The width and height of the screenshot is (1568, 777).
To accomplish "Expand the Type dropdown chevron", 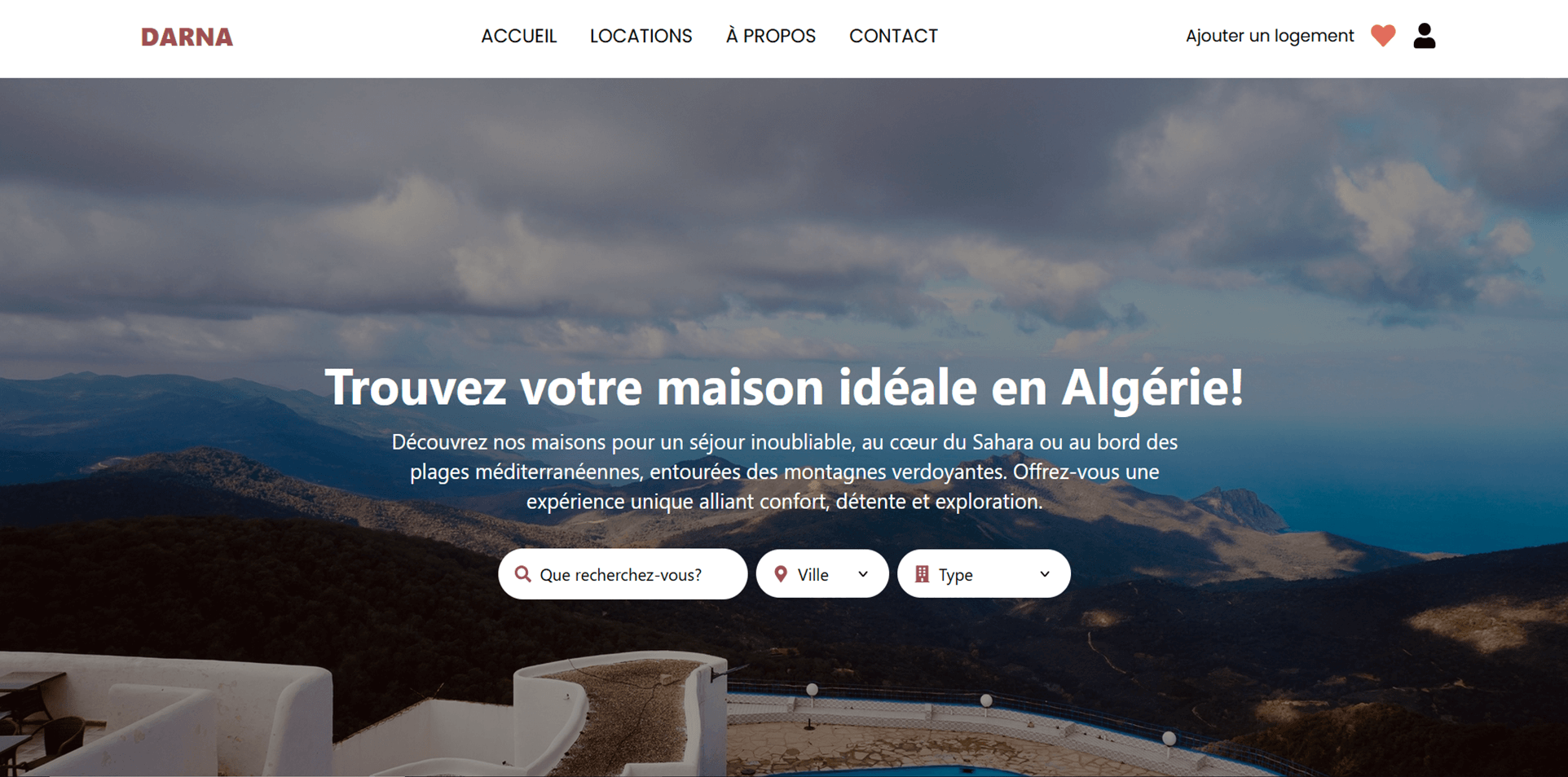I will click(1045, 574).
